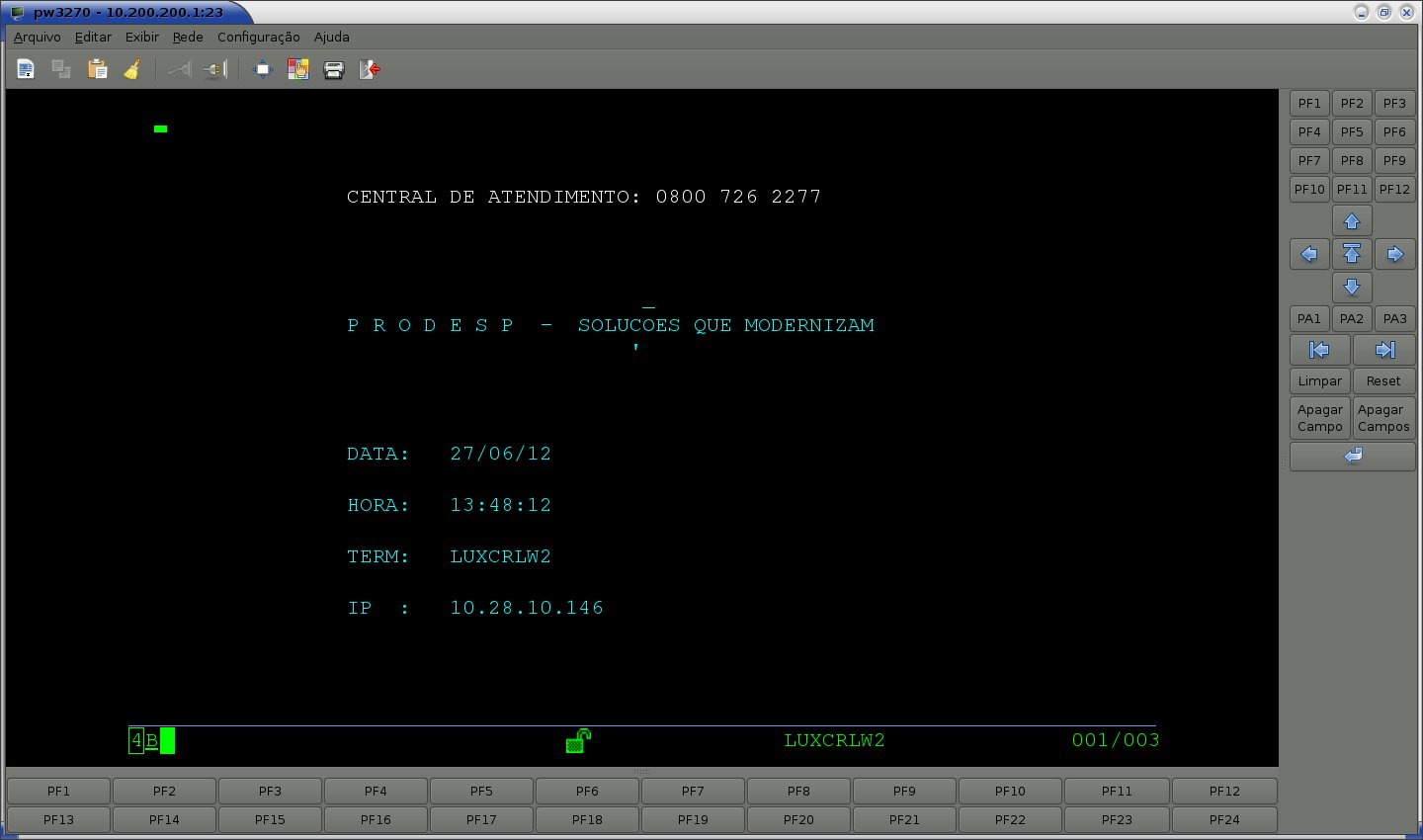Click the PF18 key
This screenshot has height=840, width=1423.
pyautogui.click(x=587, y=819)
